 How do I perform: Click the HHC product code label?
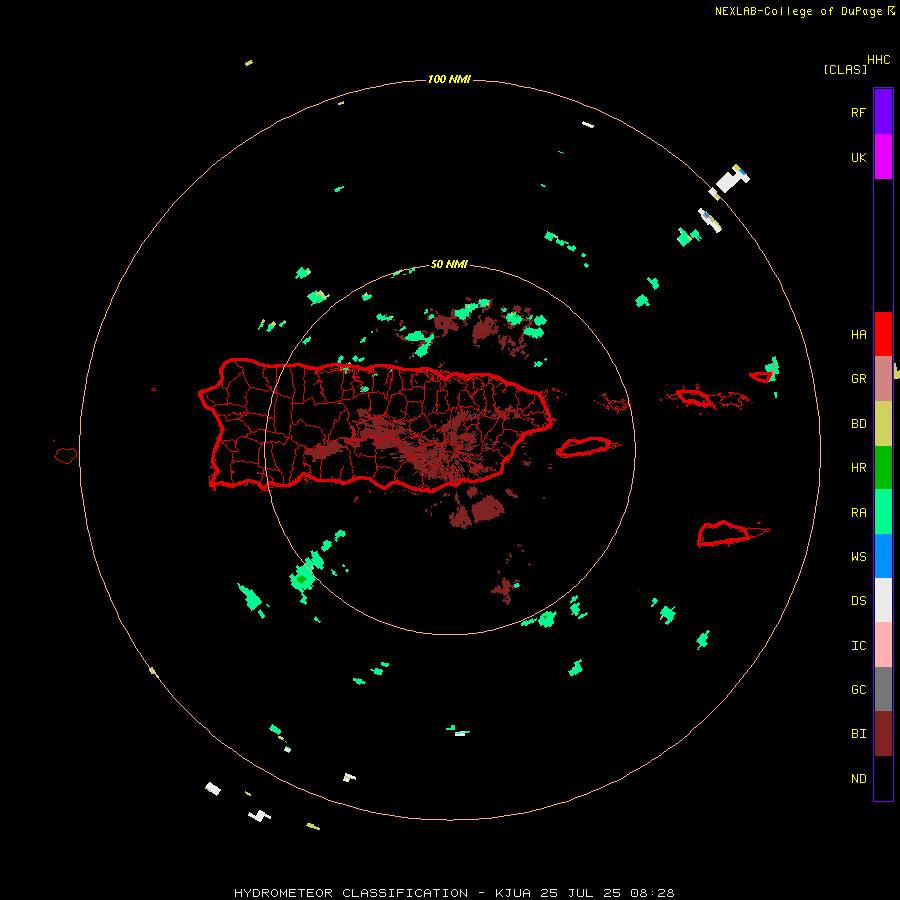[878, 60]
